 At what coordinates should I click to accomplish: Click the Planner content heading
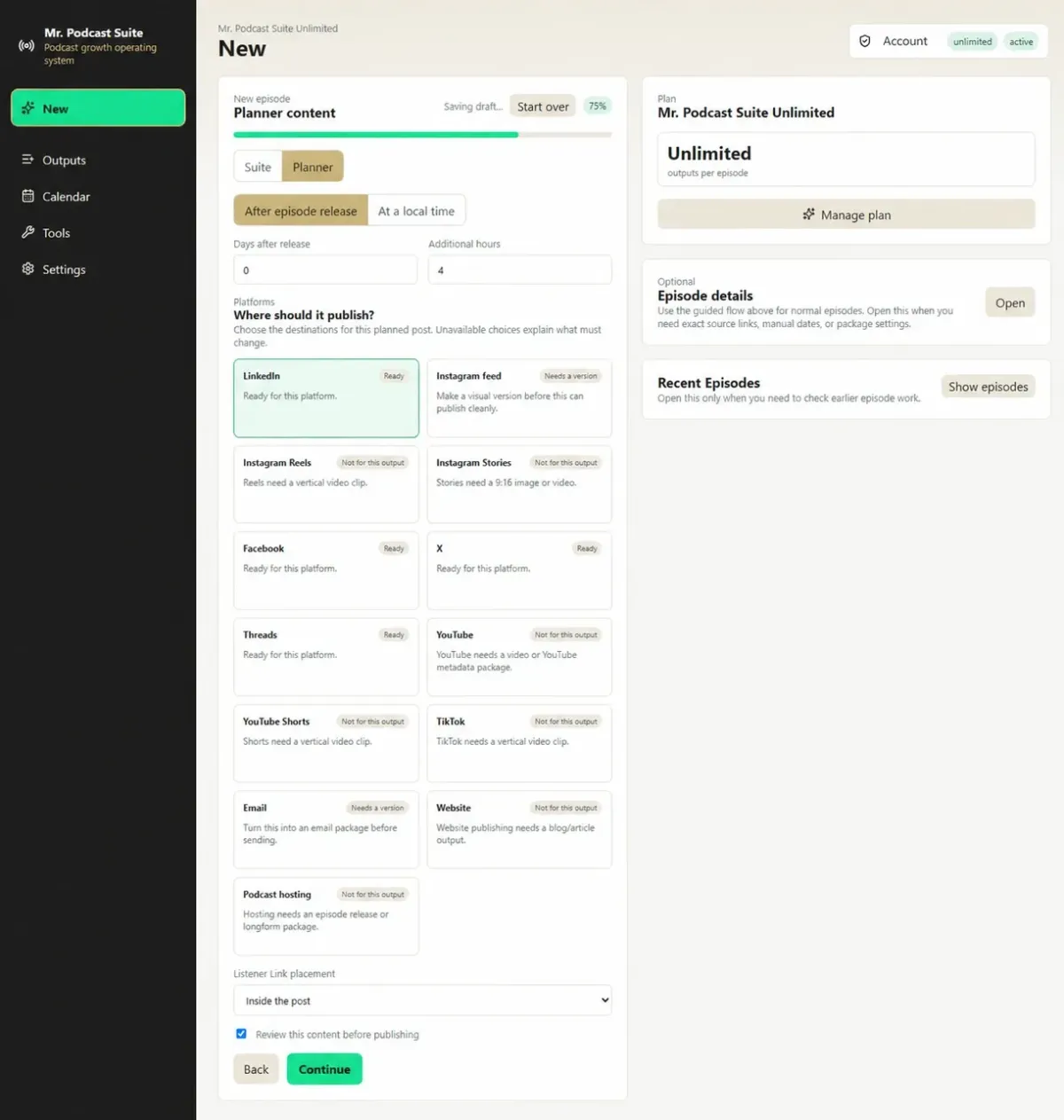[285, 113]
